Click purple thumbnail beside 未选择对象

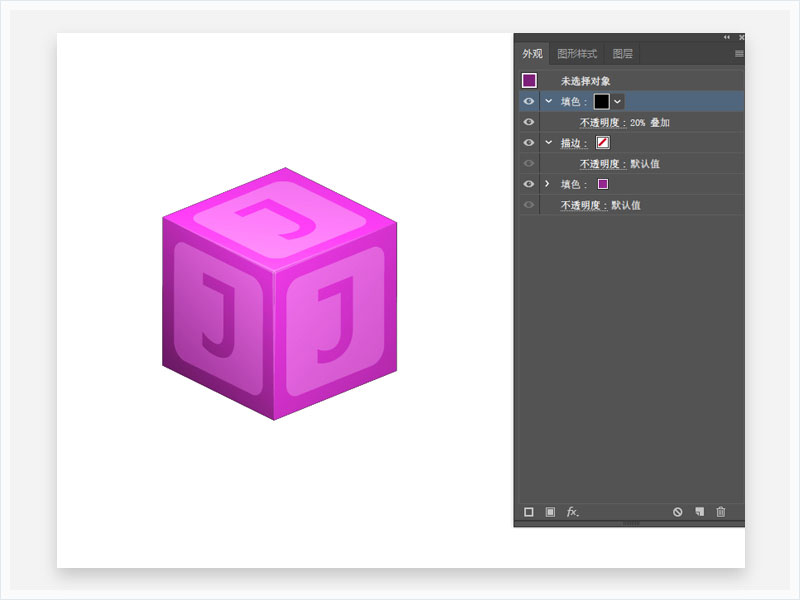[529, 80]
